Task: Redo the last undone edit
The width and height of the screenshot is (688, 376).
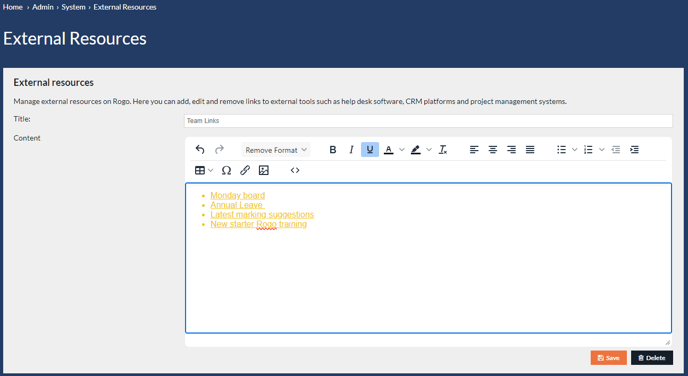Action: click(219, 150)
